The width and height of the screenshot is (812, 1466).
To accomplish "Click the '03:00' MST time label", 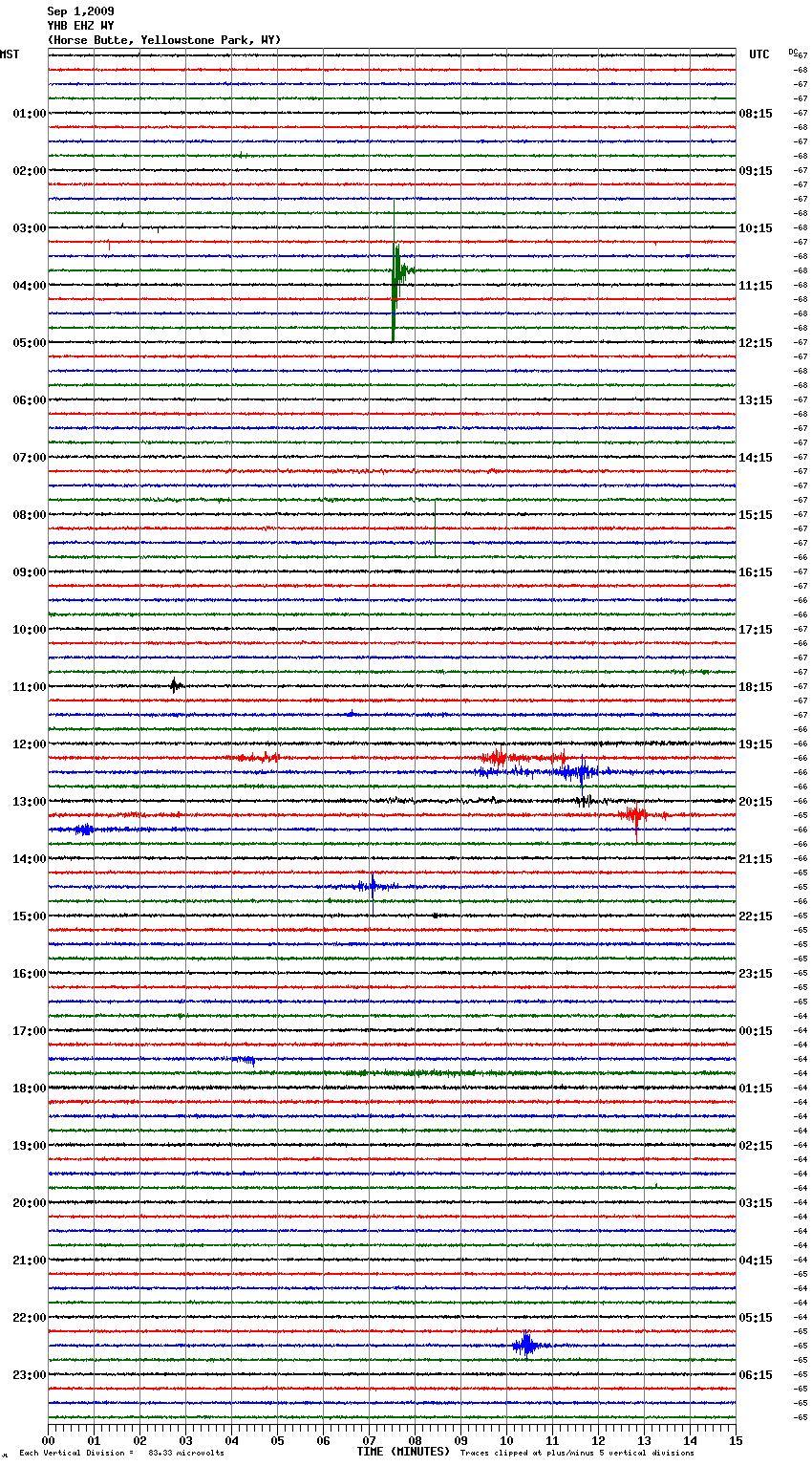I will [x=30, y=228].
